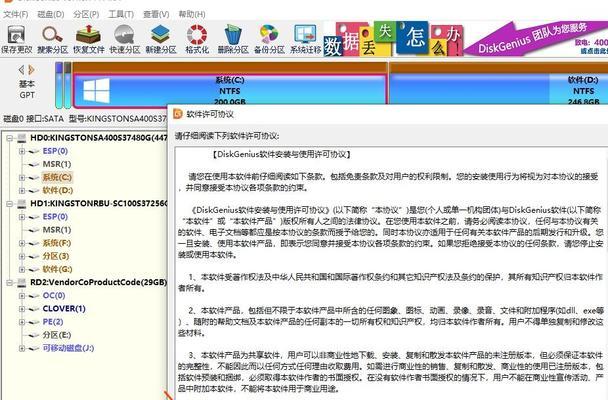Click the DiskGenius icon in license dialog title
This screenshot has width=608, height=400.
(x=178, y=114)
